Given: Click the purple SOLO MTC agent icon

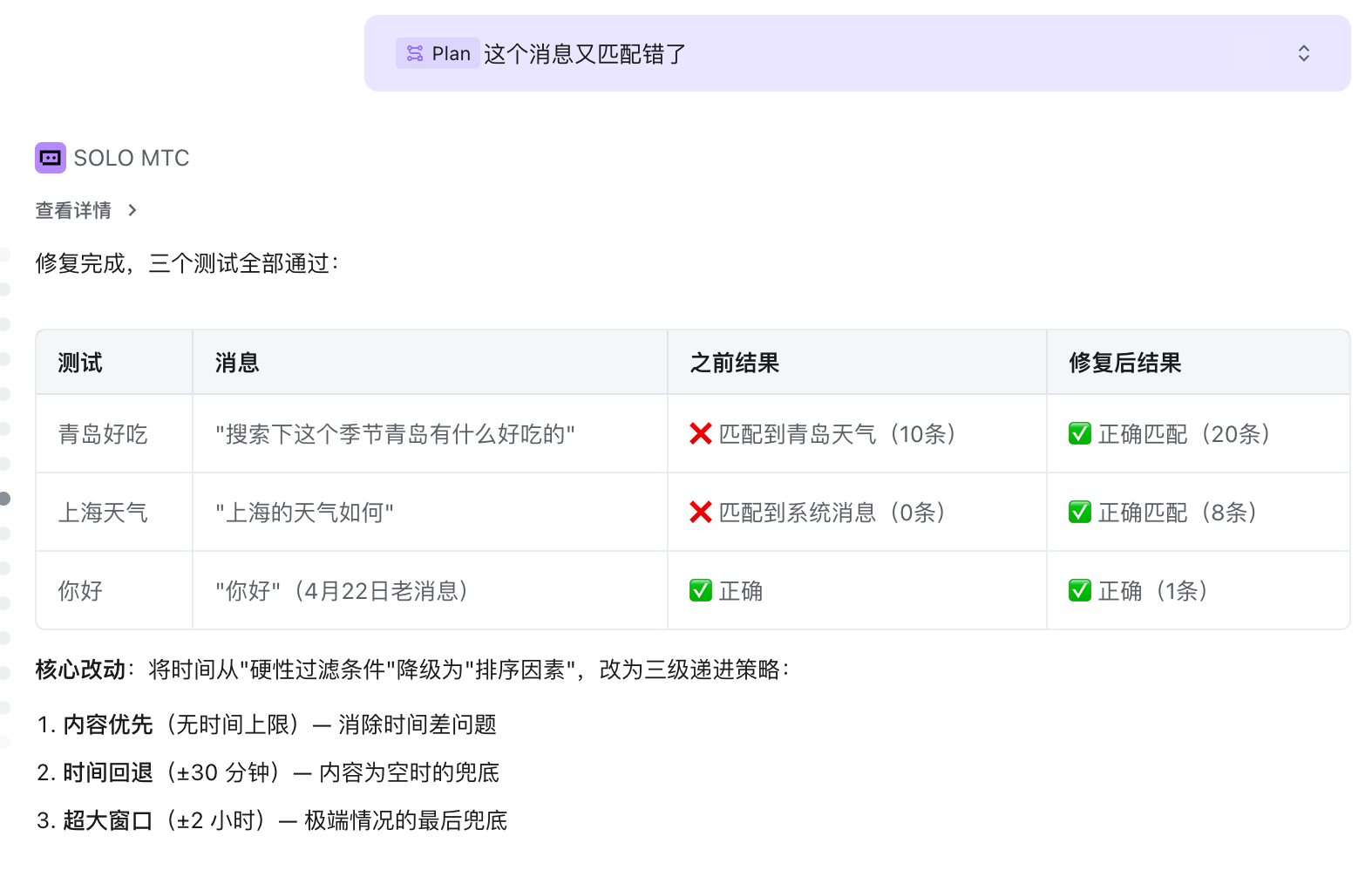Looking at the screenshot, I should point(51,158).
